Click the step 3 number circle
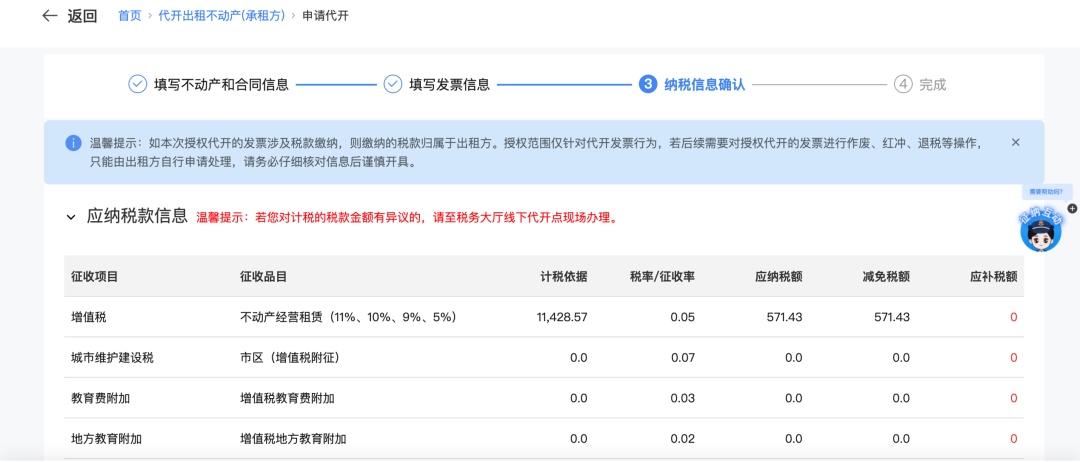 click(x=647, y=84)
